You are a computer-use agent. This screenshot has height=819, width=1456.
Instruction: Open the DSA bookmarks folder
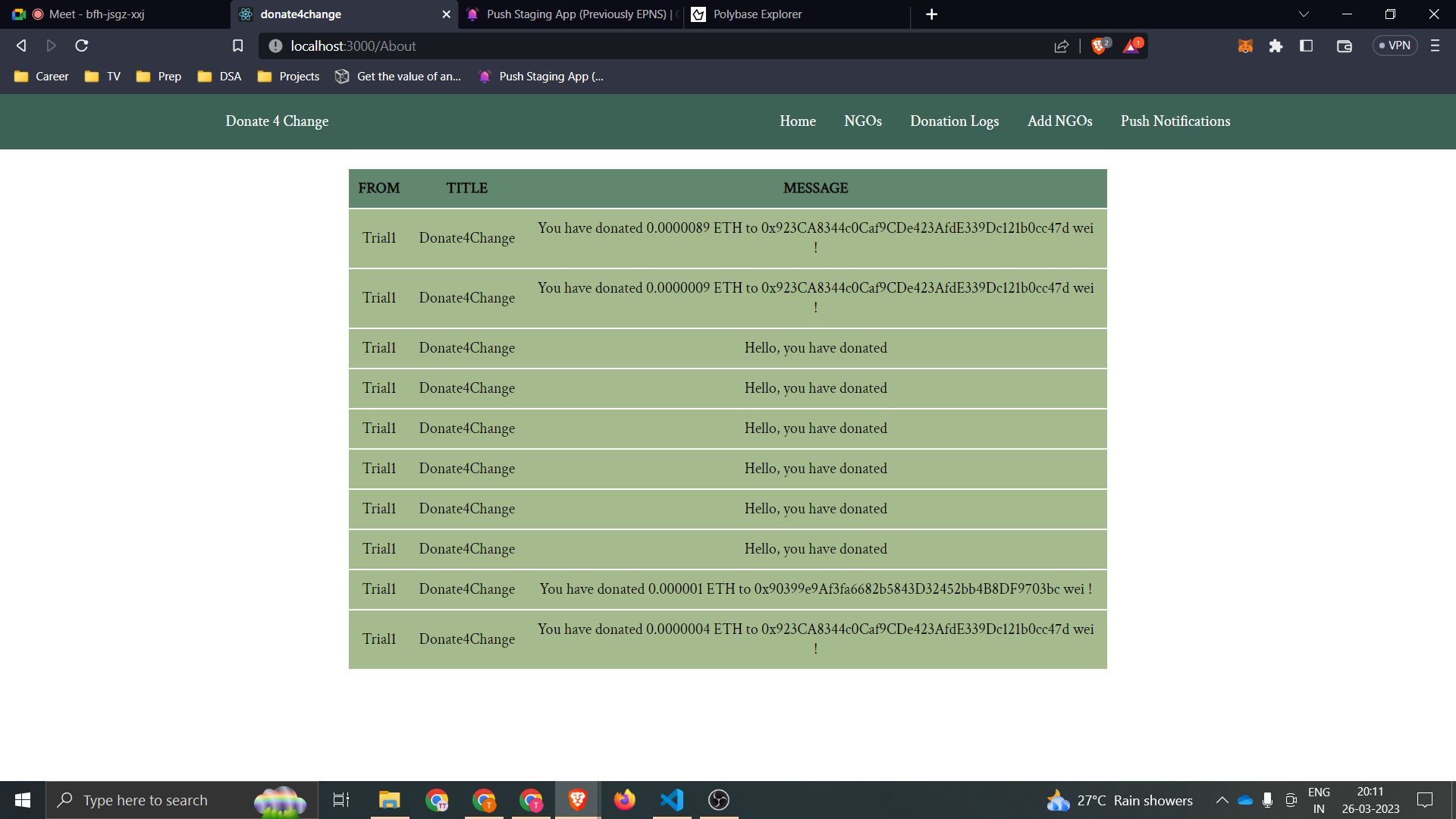click(x=220, y=77)
